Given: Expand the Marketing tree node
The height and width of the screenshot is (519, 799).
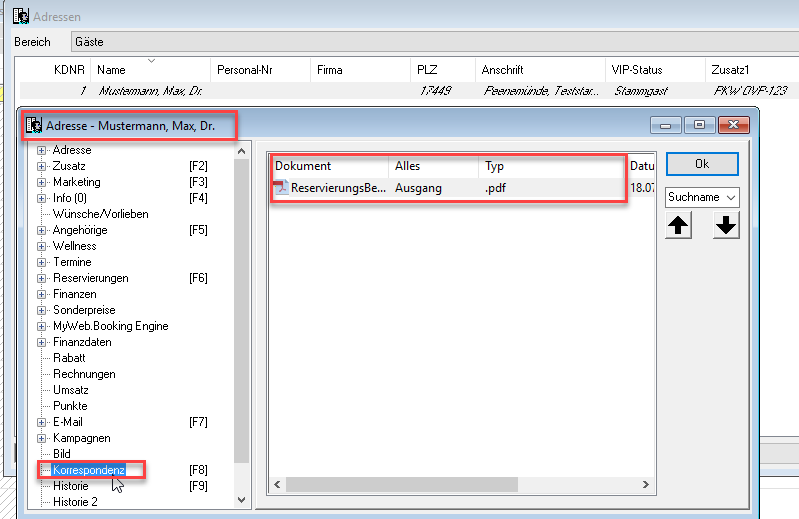Looking at the screenshot, I should tap(41, 182).
